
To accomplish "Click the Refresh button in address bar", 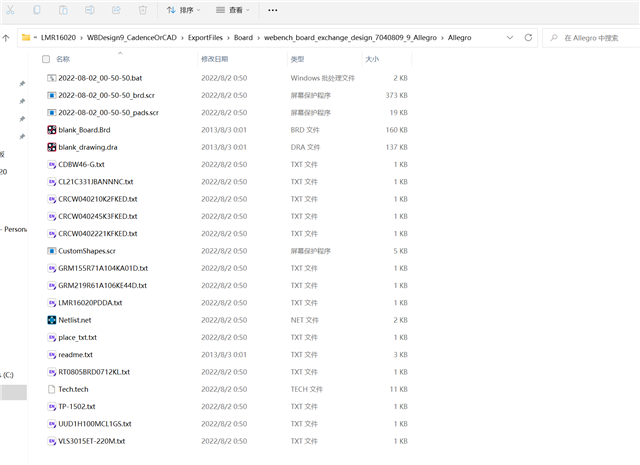I will point(528,38).
